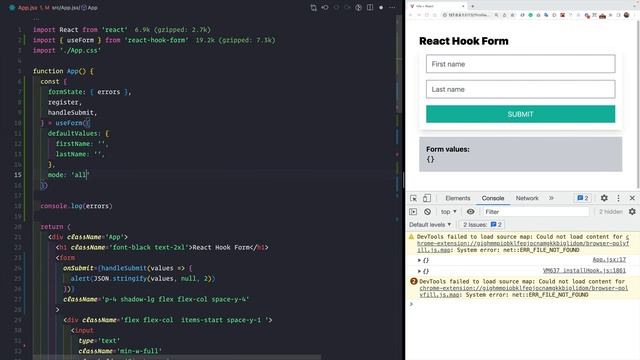Open the 'top' JavaScript context dropdown

[449, 212]
